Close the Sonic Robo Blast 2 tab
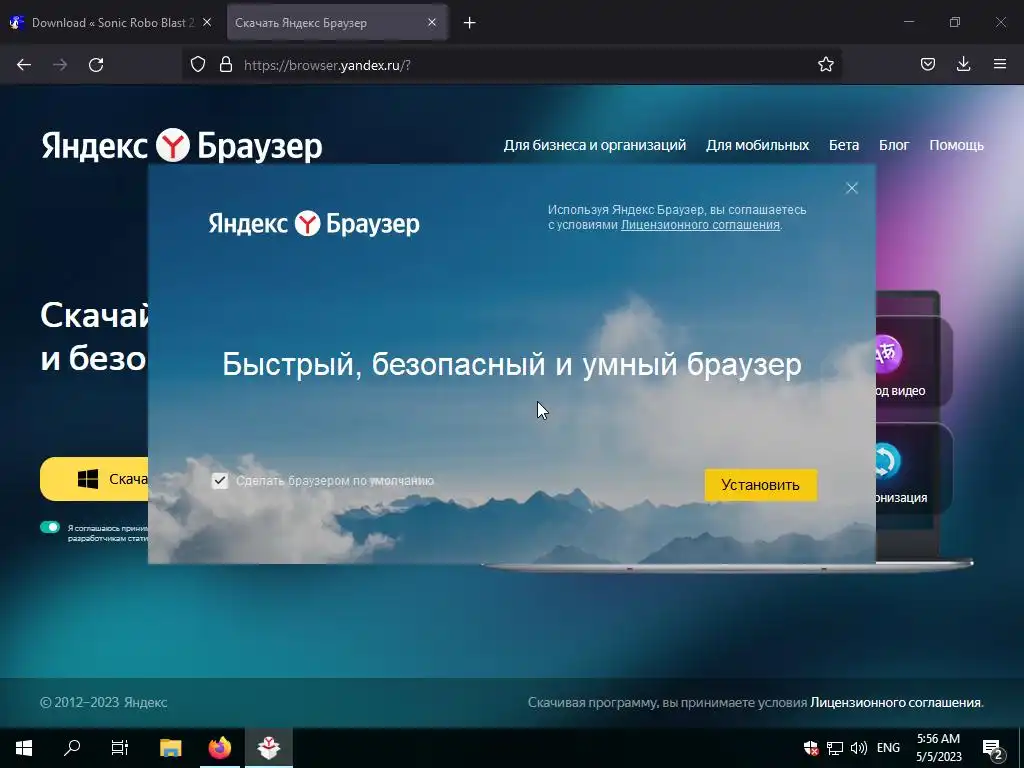The image size is (1024, 768). pos(207,22)
